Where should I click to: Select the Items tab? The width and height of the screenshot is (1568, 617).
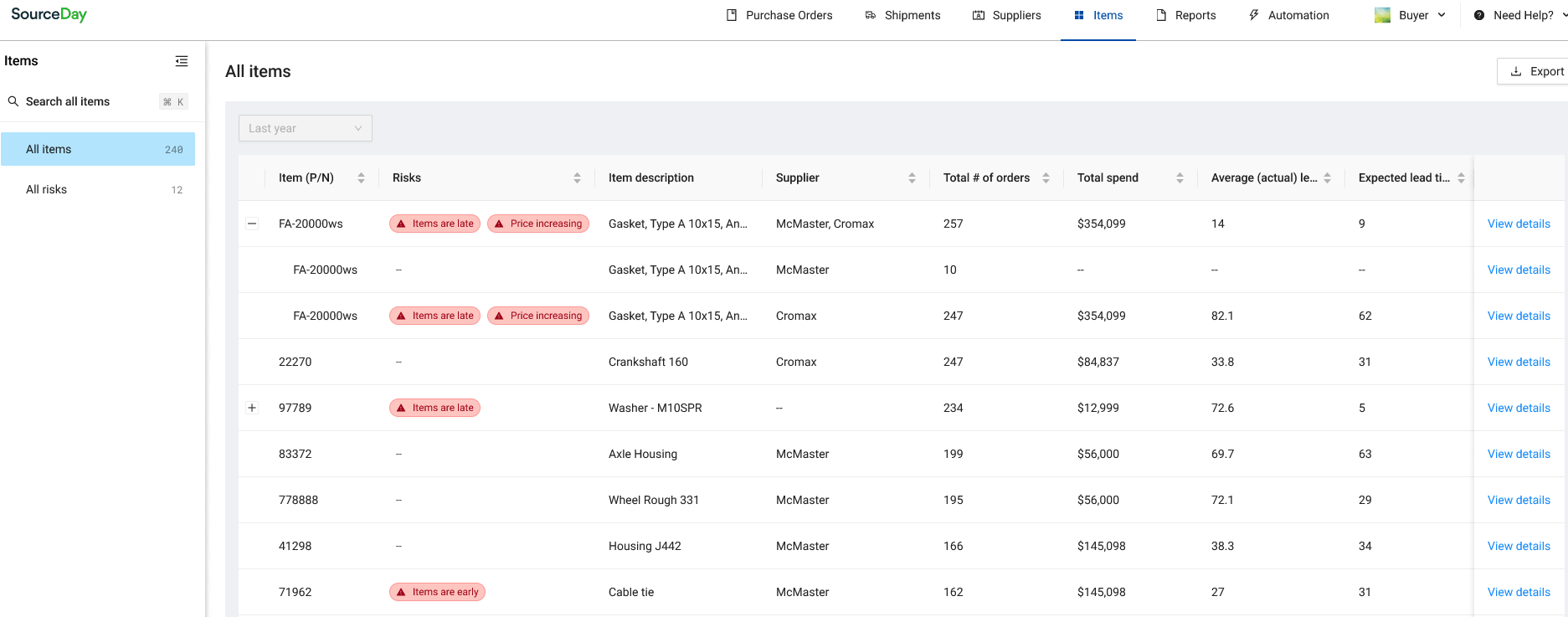point(1098,15)
